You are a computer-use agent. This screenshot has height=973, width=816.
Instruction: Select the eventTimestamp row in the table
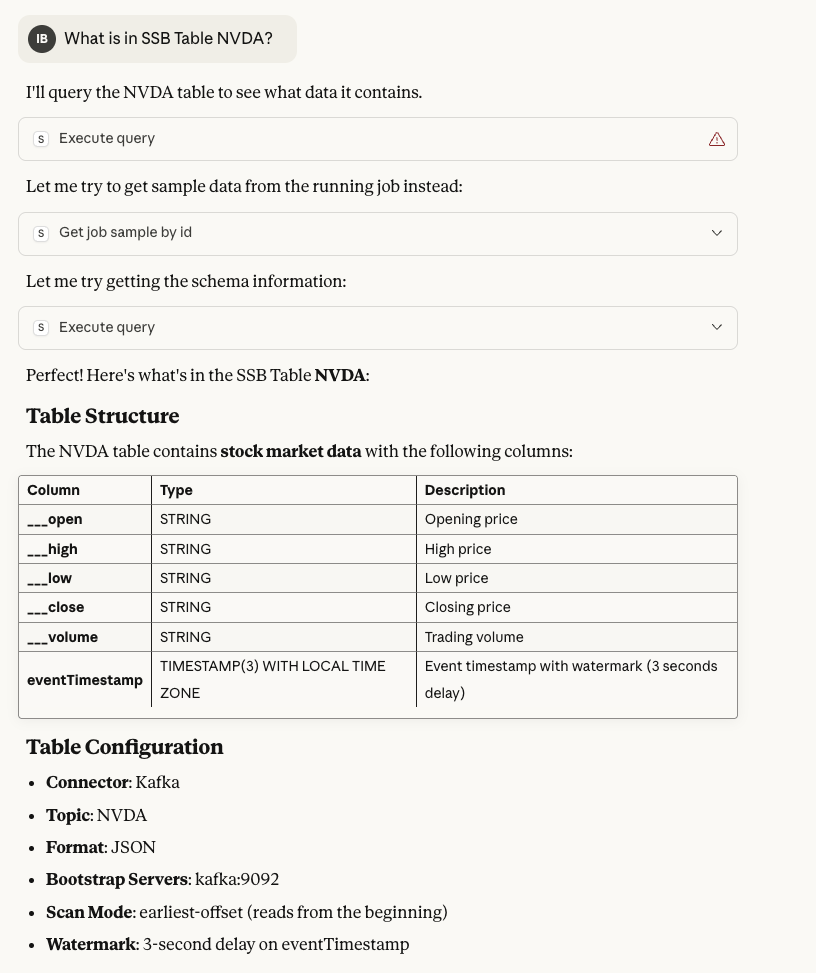85,680
